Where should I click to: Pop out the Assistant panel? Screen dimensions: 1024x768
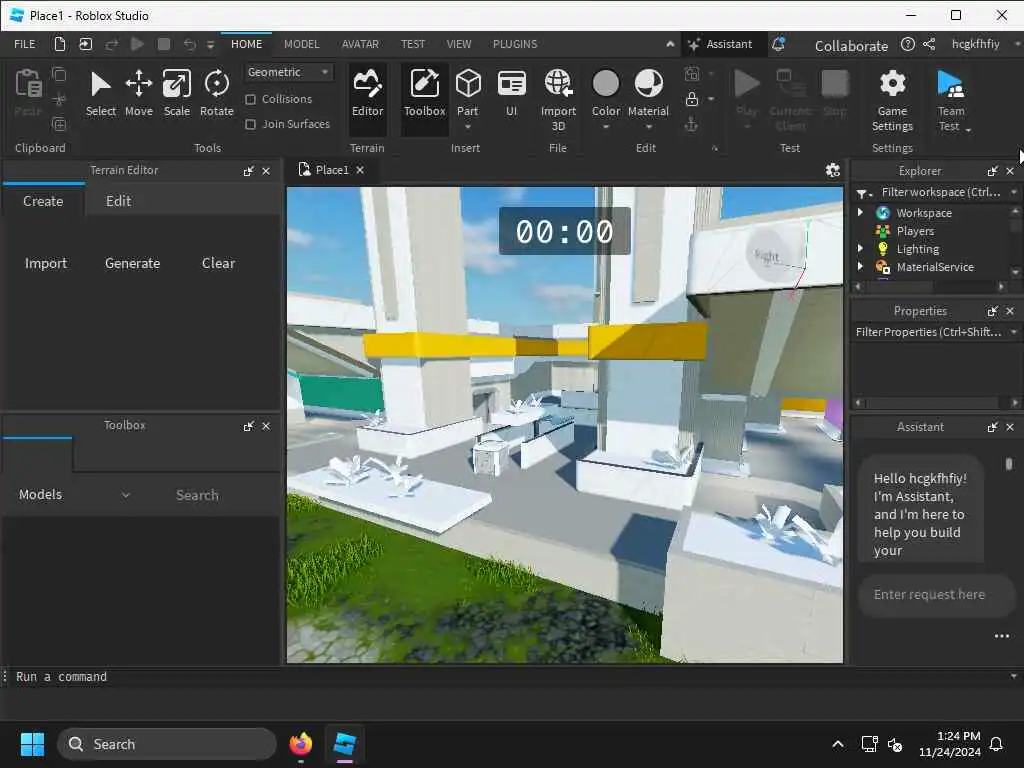coord(993,427)
